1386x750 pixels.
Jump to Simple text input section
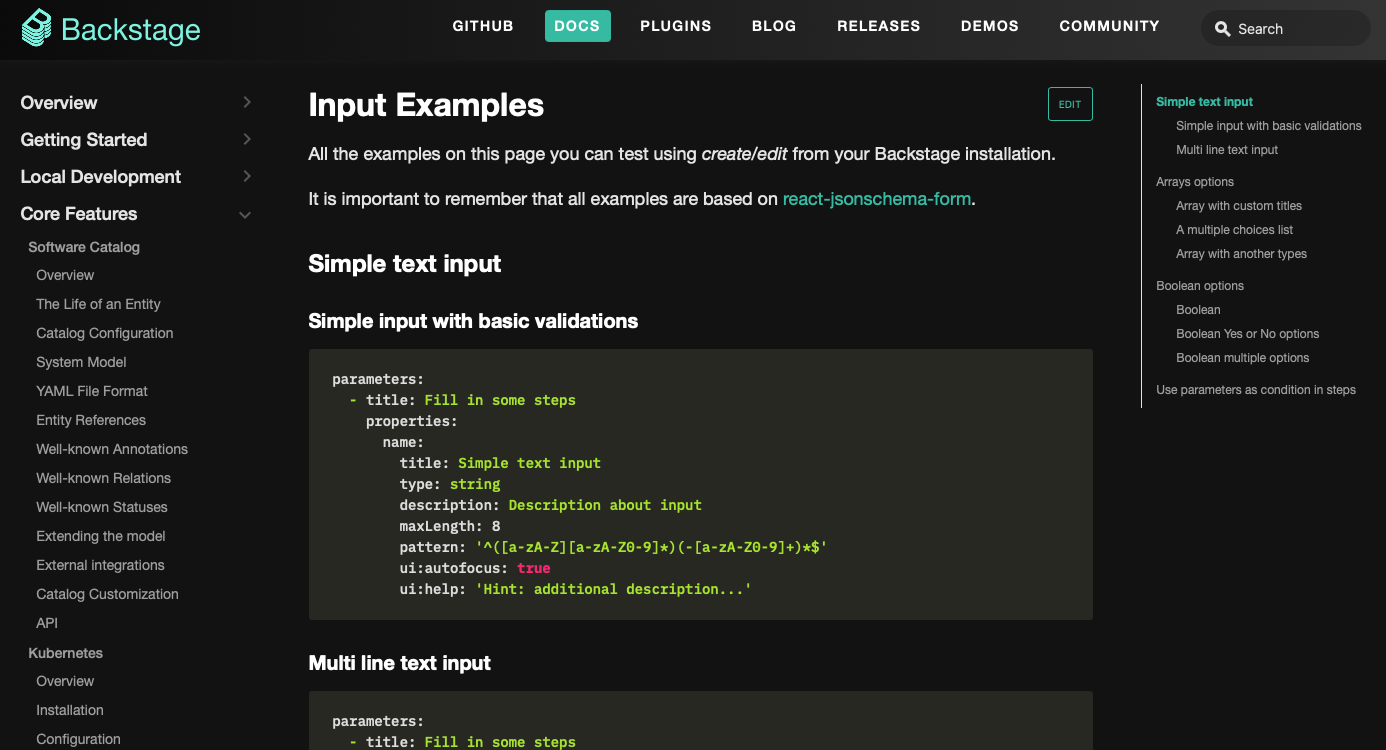click(x=1204, y=102)
